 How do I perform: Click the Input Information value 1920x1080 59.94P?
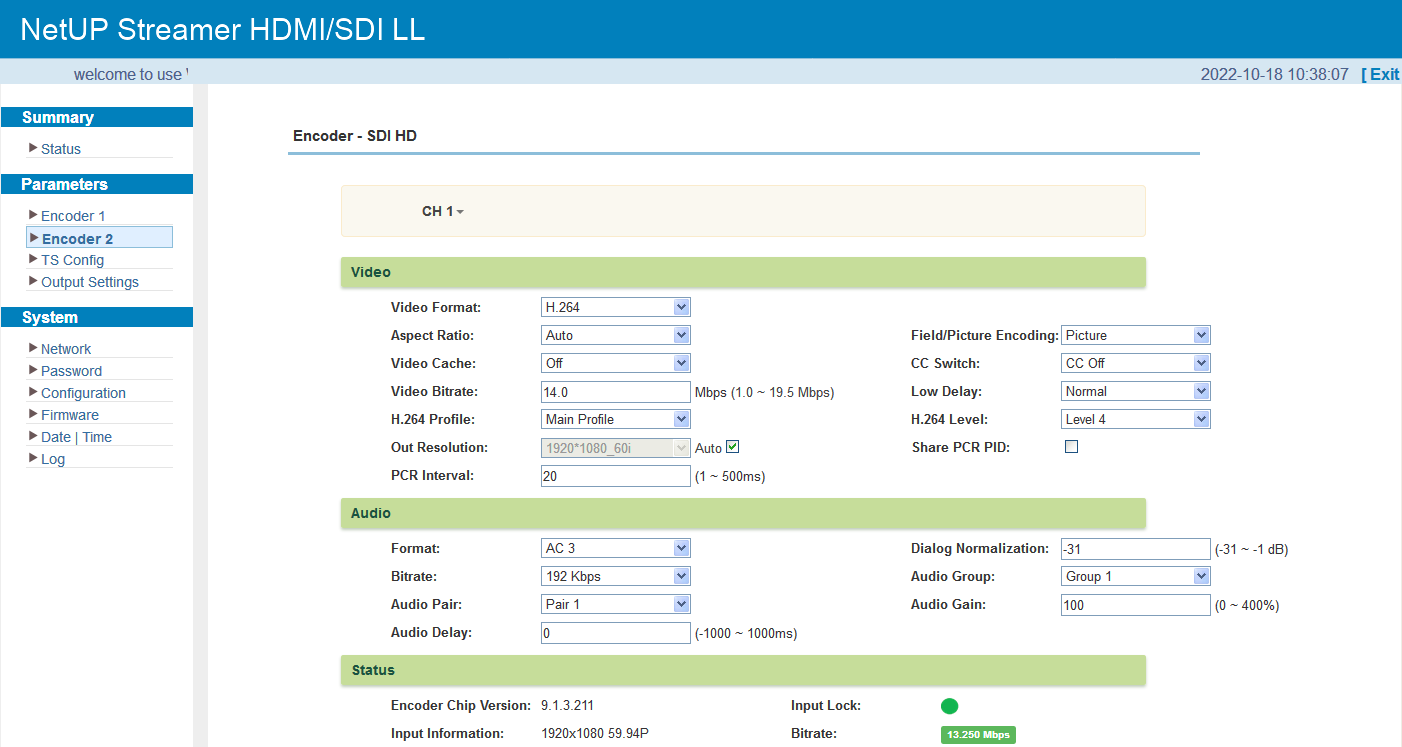(595, 734)
